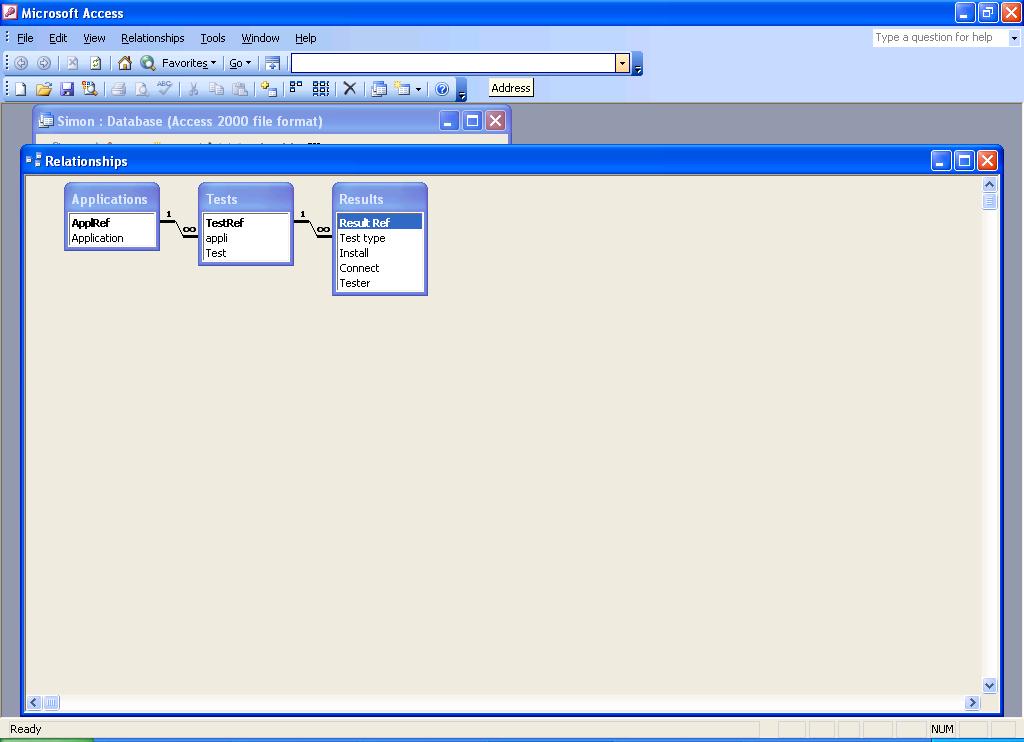Screen dimensions: 1024x742
Task: Click the horizontal scrollbar left arrow
Action: [34, 703]
